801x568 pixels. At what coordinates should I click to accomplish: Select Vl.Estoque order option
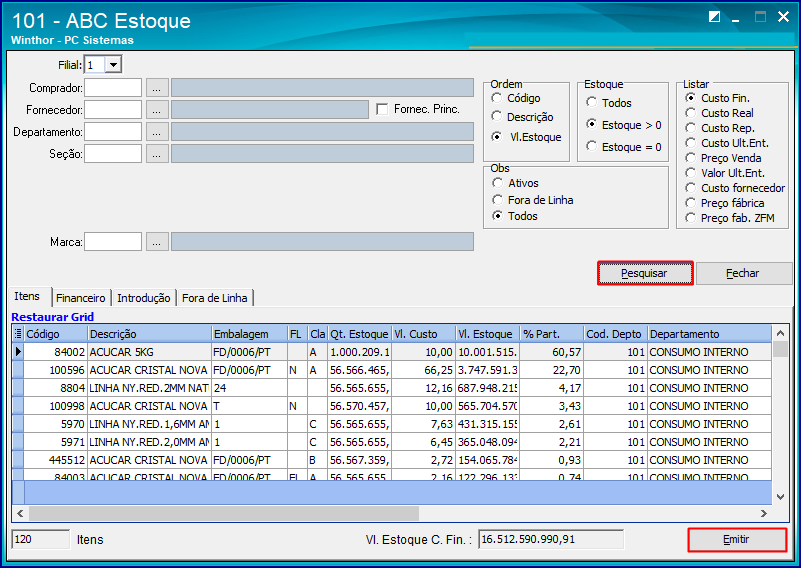497,137
